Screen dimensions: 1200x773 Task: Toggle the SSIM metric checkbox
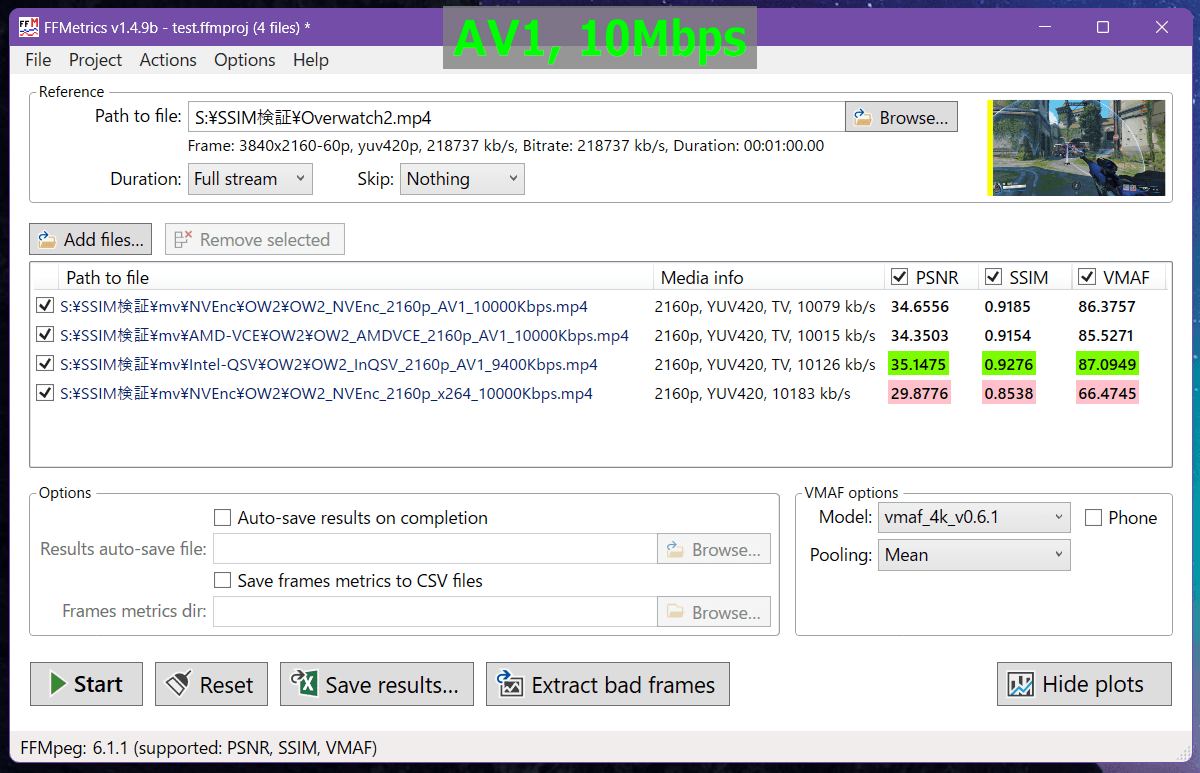tap(993, 277)
